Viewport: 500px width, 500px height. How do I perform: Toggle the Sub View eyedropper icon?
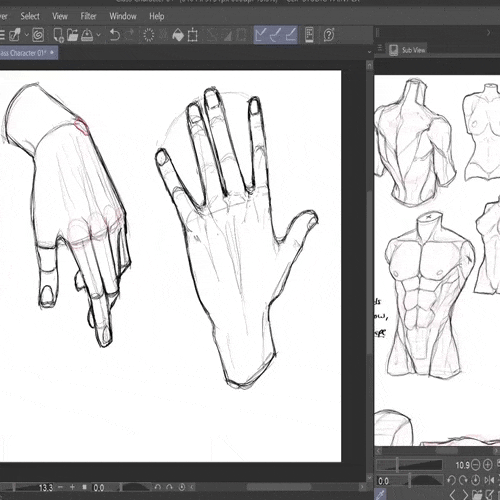click(380, 495)
